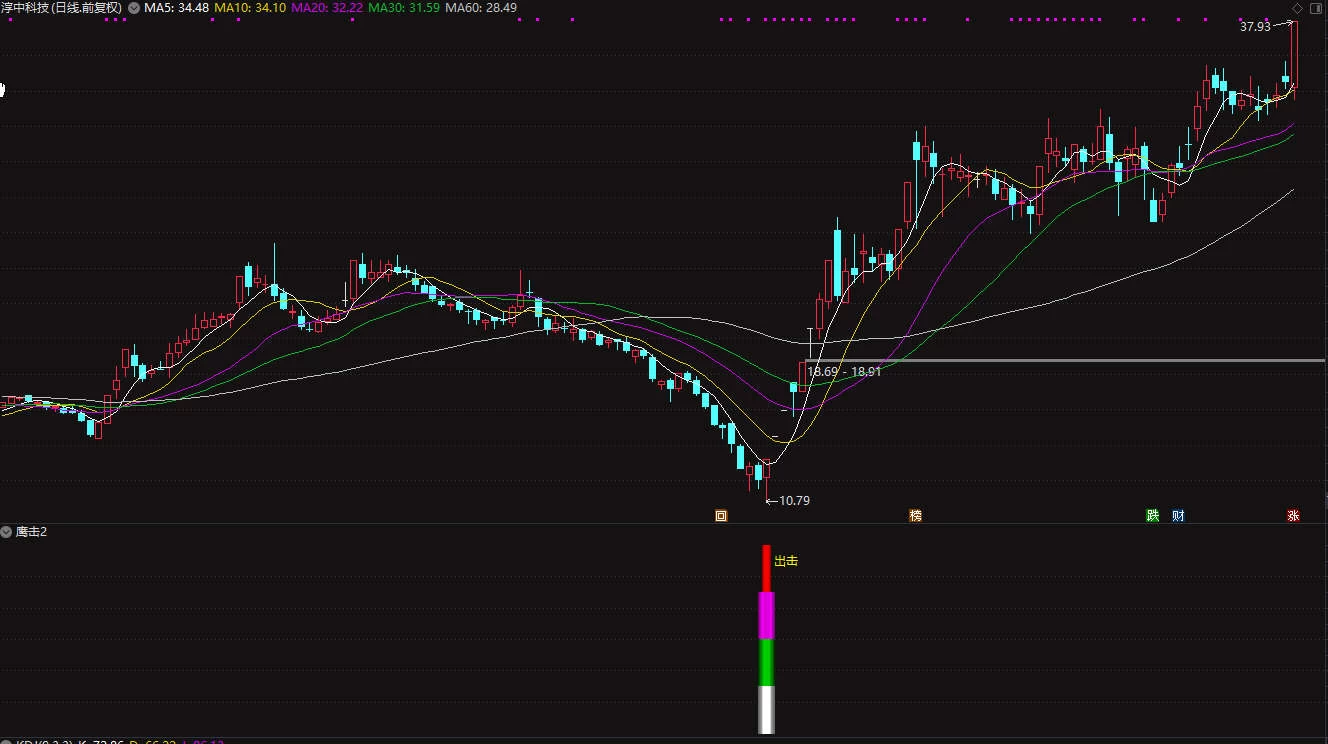Viewport: 1328px width, 744px height.
Task: Click the green 跌 event marker icon
Action: coord(1152,516)
